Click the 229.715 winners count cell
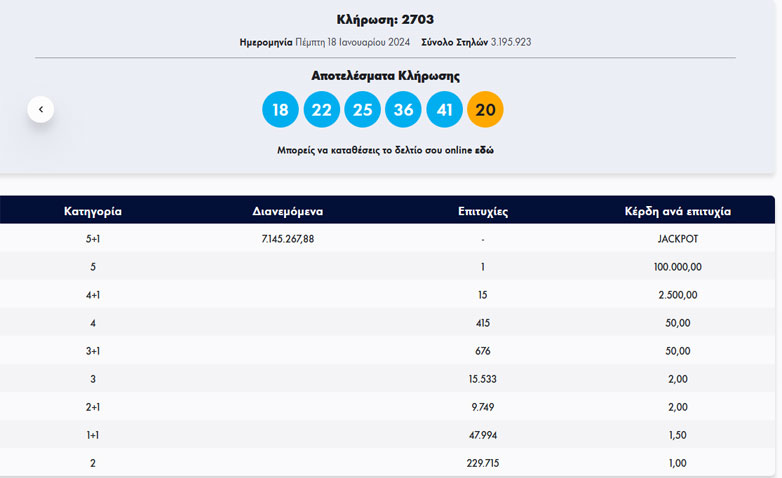The width and height of the screenshot is (782, 478). (482, 463)
